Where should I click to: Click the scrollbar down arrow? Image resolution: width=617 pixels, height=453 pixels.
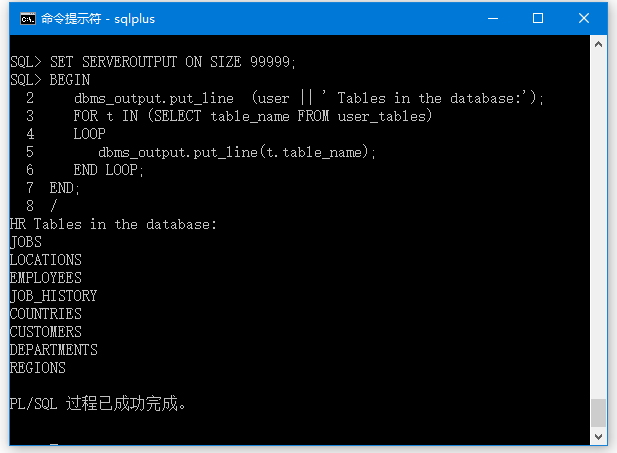point(599,436)
